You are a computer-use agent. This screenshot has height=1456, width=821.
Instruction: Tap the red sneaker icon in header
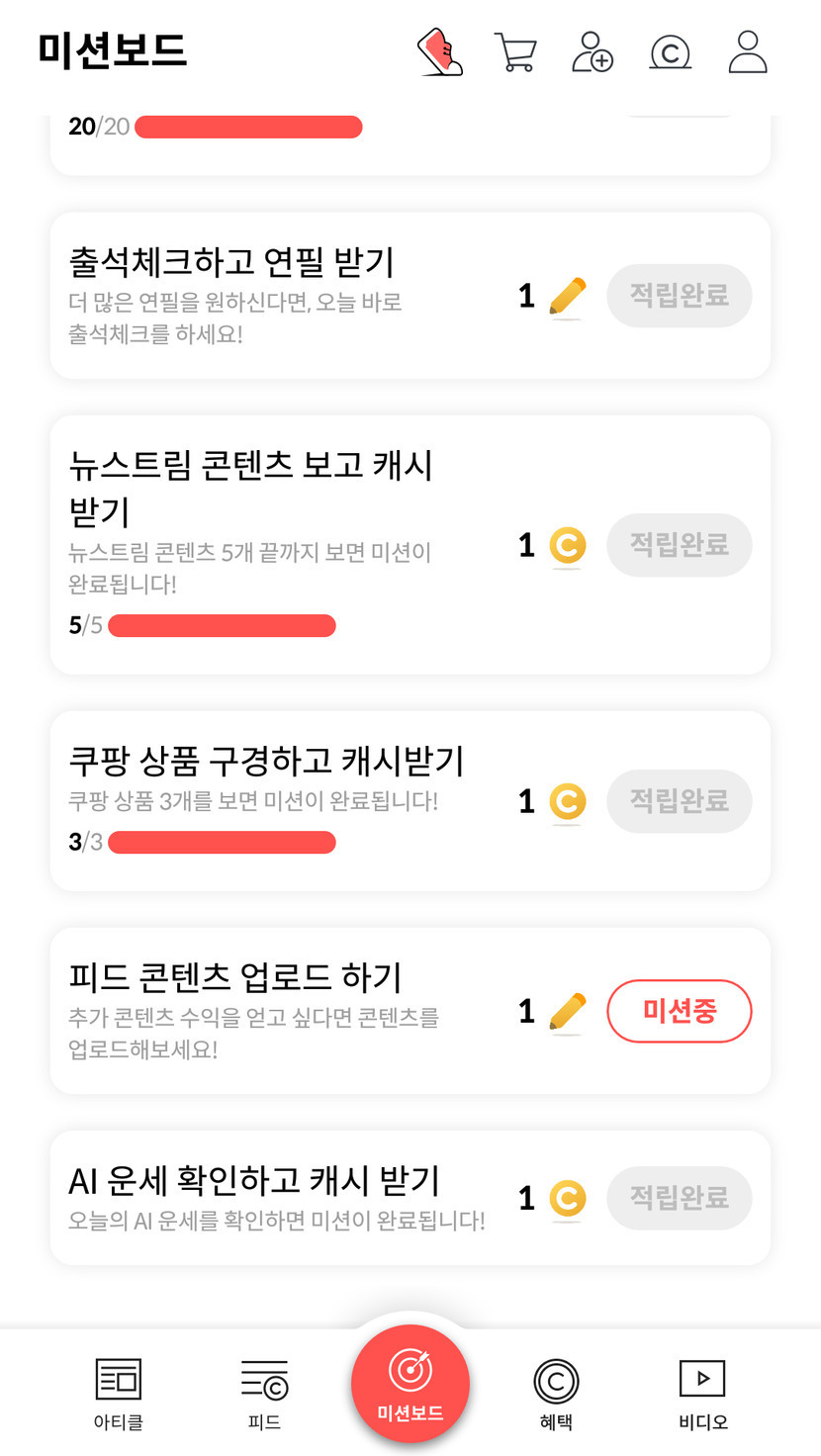440,51
